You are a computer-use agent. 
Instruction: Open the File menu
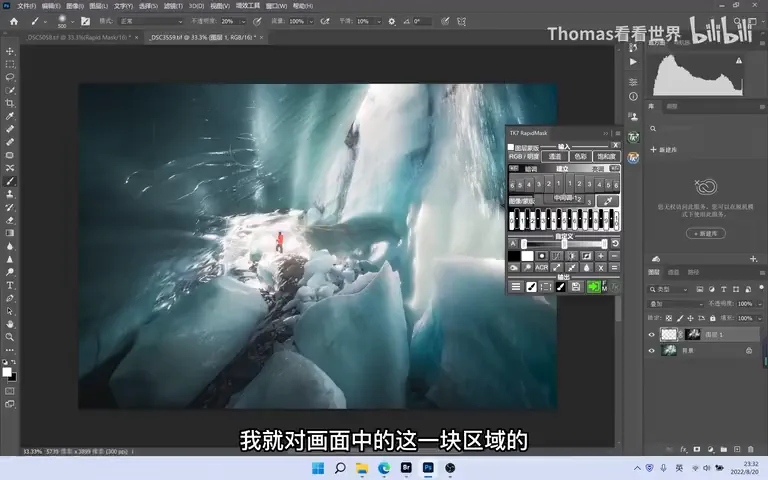point(26,6)
